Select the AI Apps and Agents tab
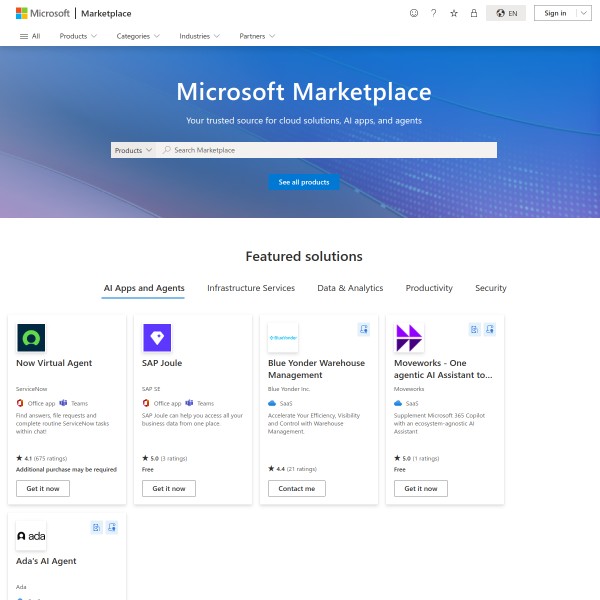The height and width of the screenshot is (600, 600). pyautogui.click(x=144, y=288)
